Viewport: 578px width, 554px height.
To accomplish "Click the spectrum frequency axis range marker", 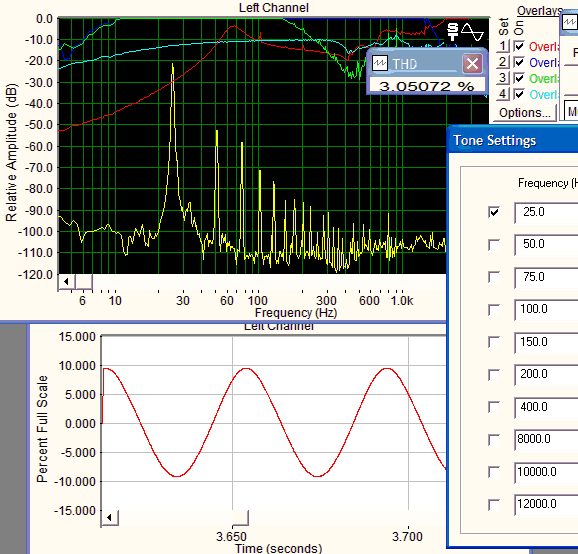I will (84, 282).
